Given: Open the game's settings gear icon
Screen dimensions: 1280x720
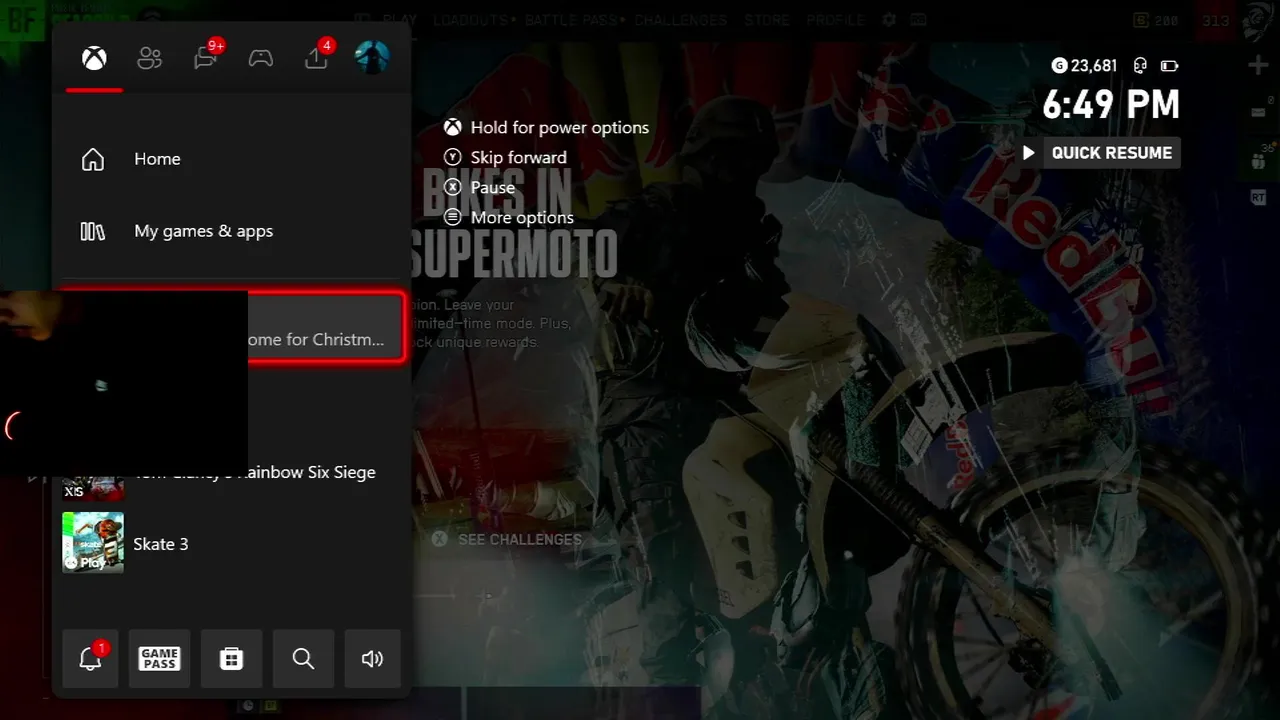Looking at the screenshot, I should click(889, 20).
